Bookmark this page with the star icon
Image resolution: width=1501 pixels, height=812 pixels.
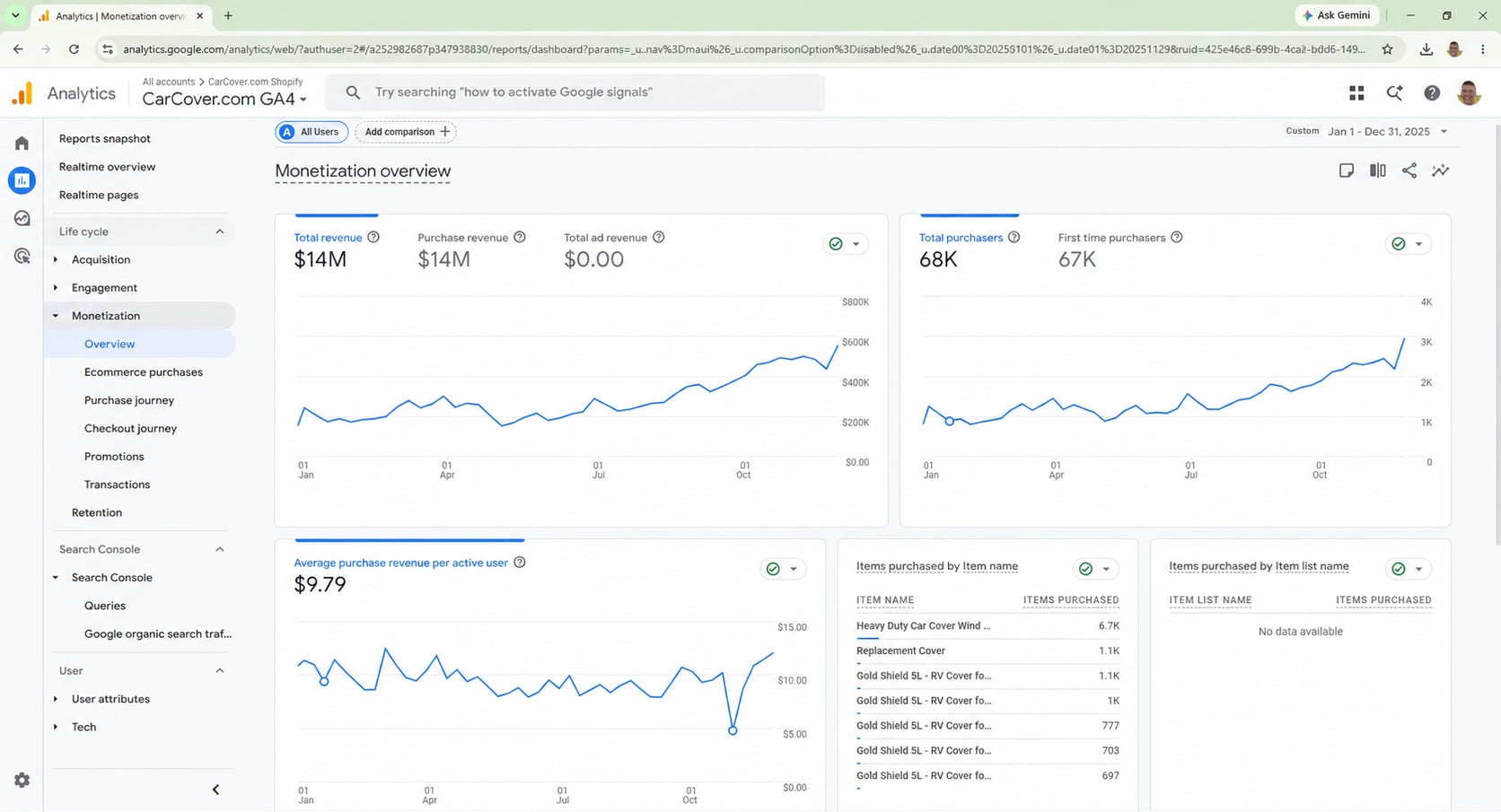[1387, 49]
